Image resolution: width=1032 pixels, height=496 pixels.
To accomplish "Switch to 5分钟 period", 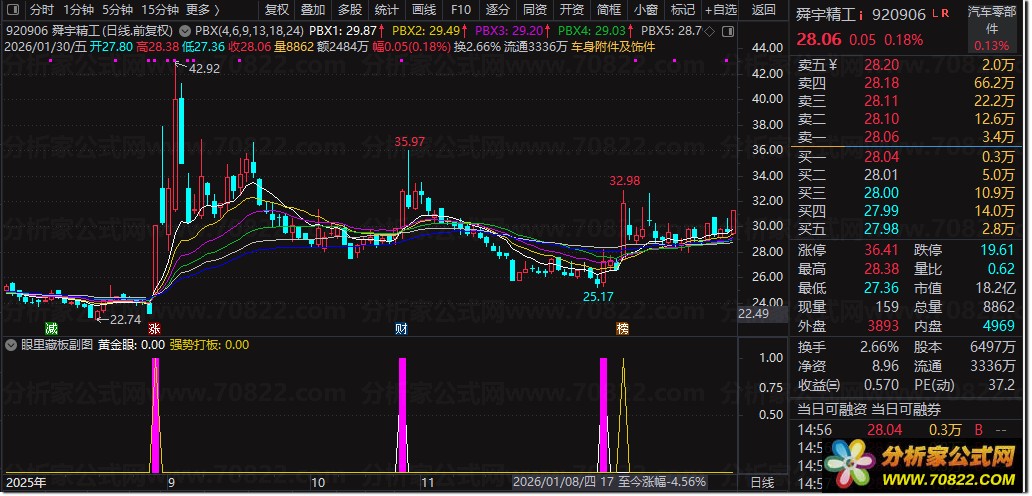I will coord(117,10).
